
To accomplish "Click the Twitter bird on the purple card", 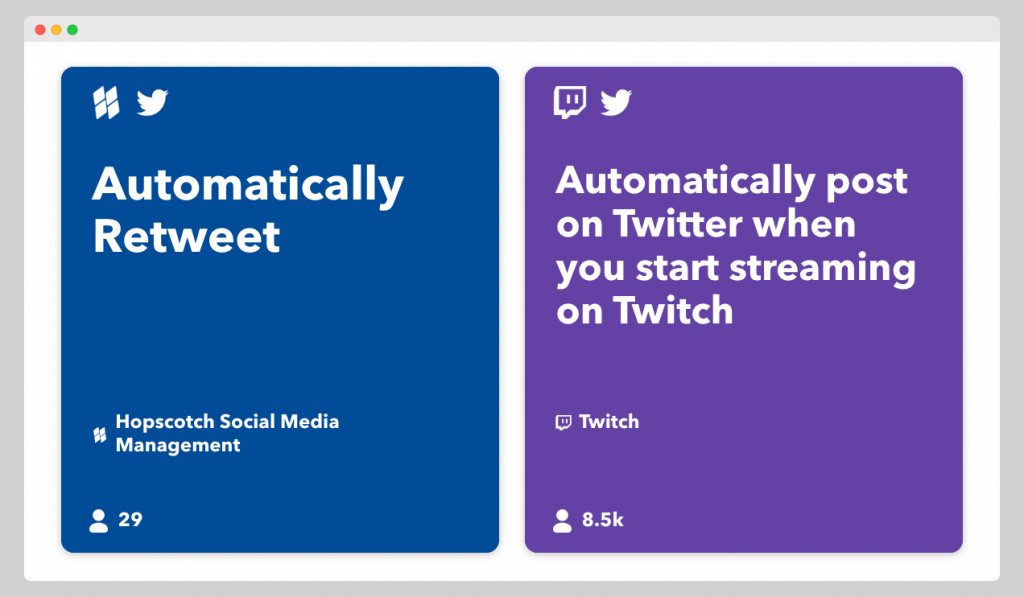I will point(616,102).
